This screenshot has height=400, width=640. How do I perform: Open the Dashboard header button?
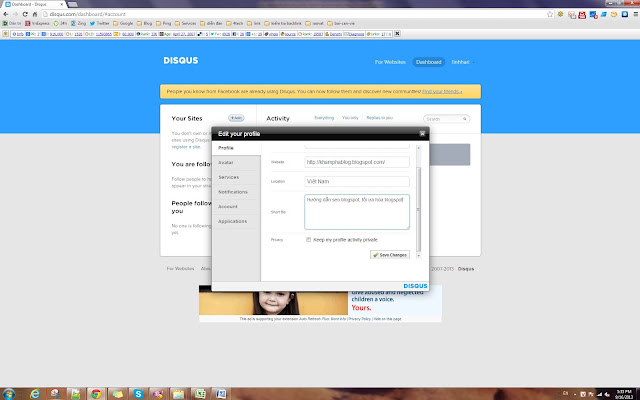click(429, 62)
